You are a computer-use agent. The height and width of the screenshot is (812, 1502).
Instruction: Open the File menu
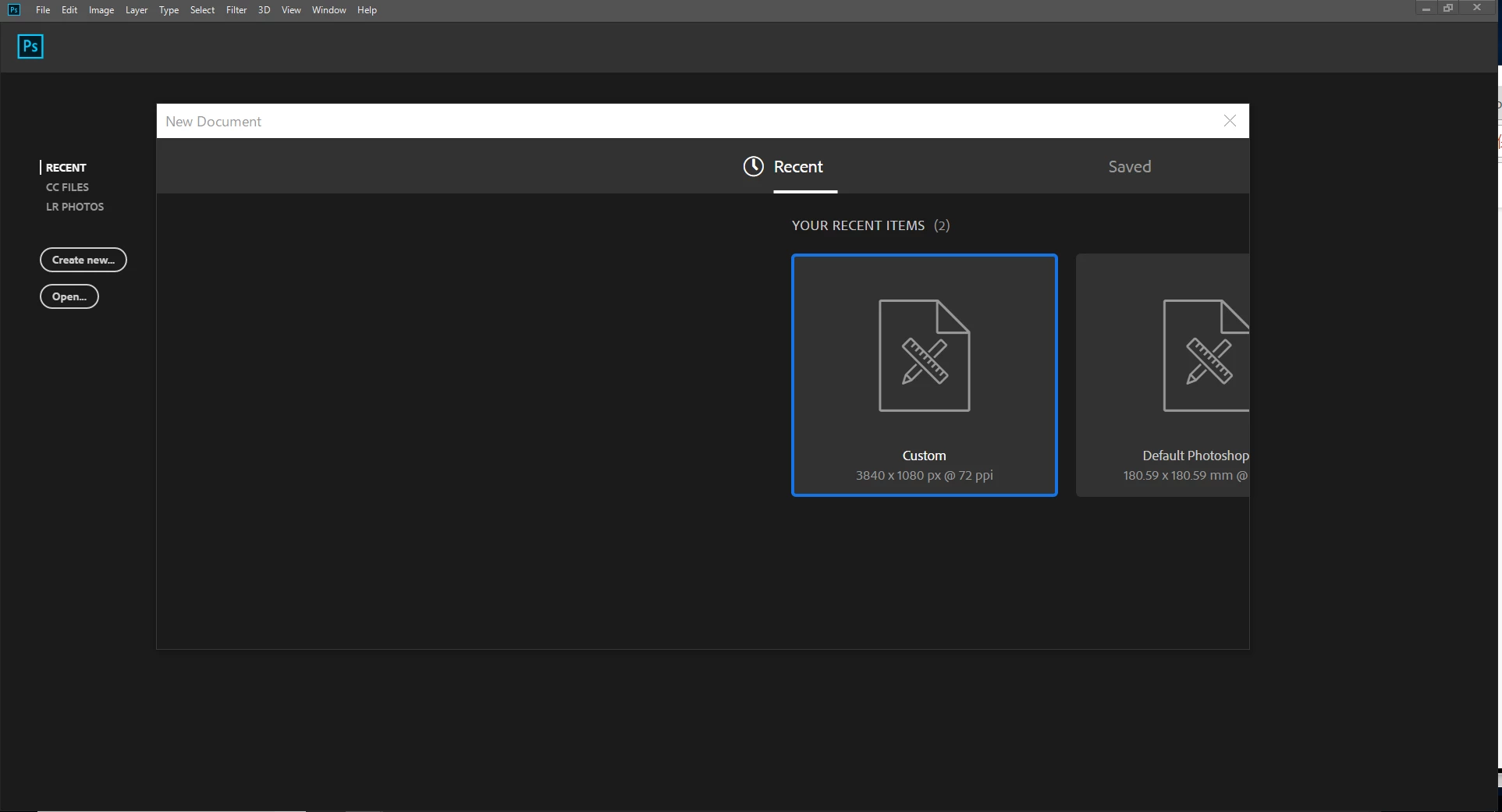click(x=43, y=10)
